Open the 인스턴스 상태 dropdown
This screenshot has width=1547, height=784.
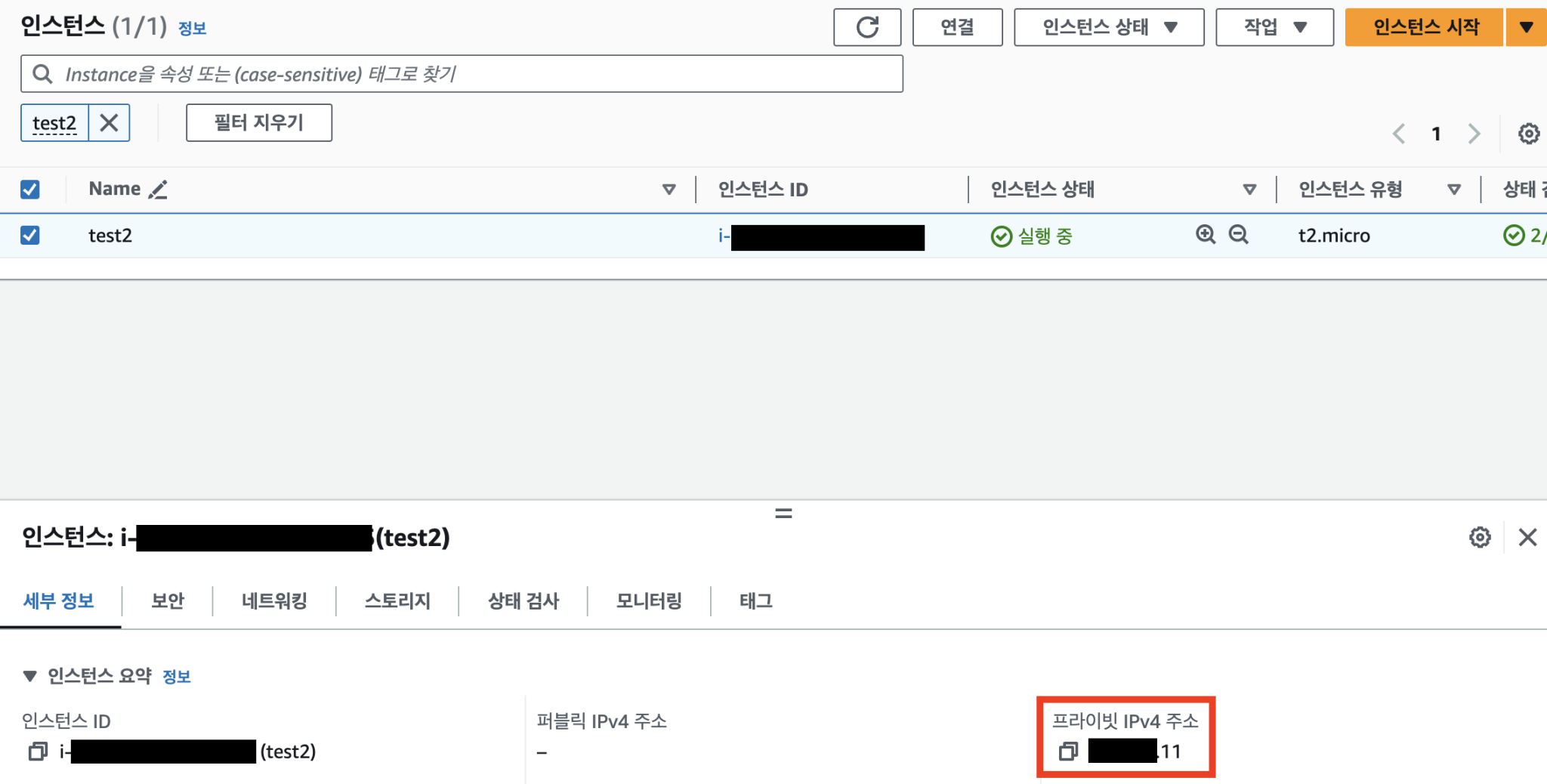[x=1108, y=26]
